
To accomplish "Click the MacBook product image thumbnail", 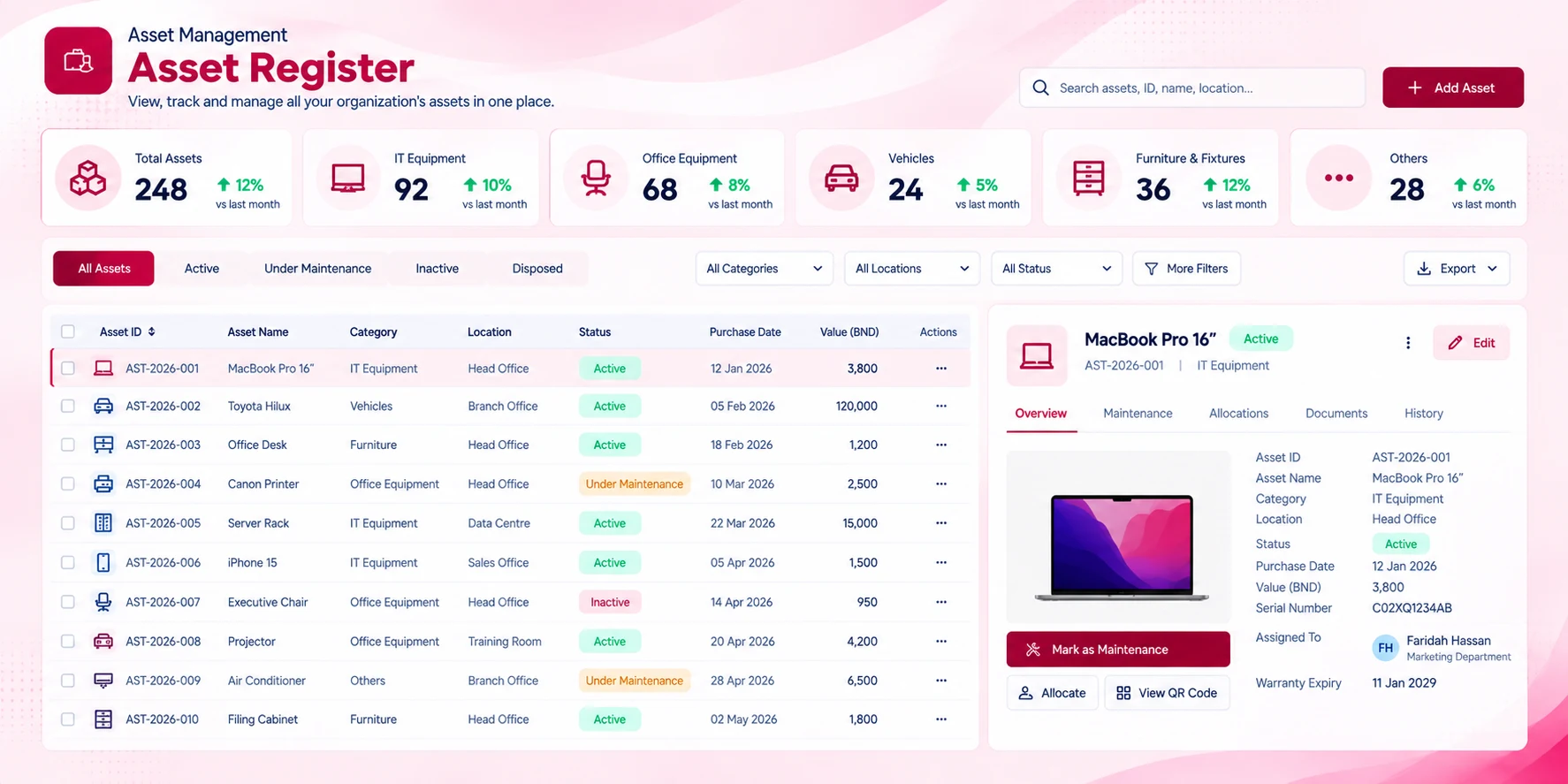I will click(1119, 537).
